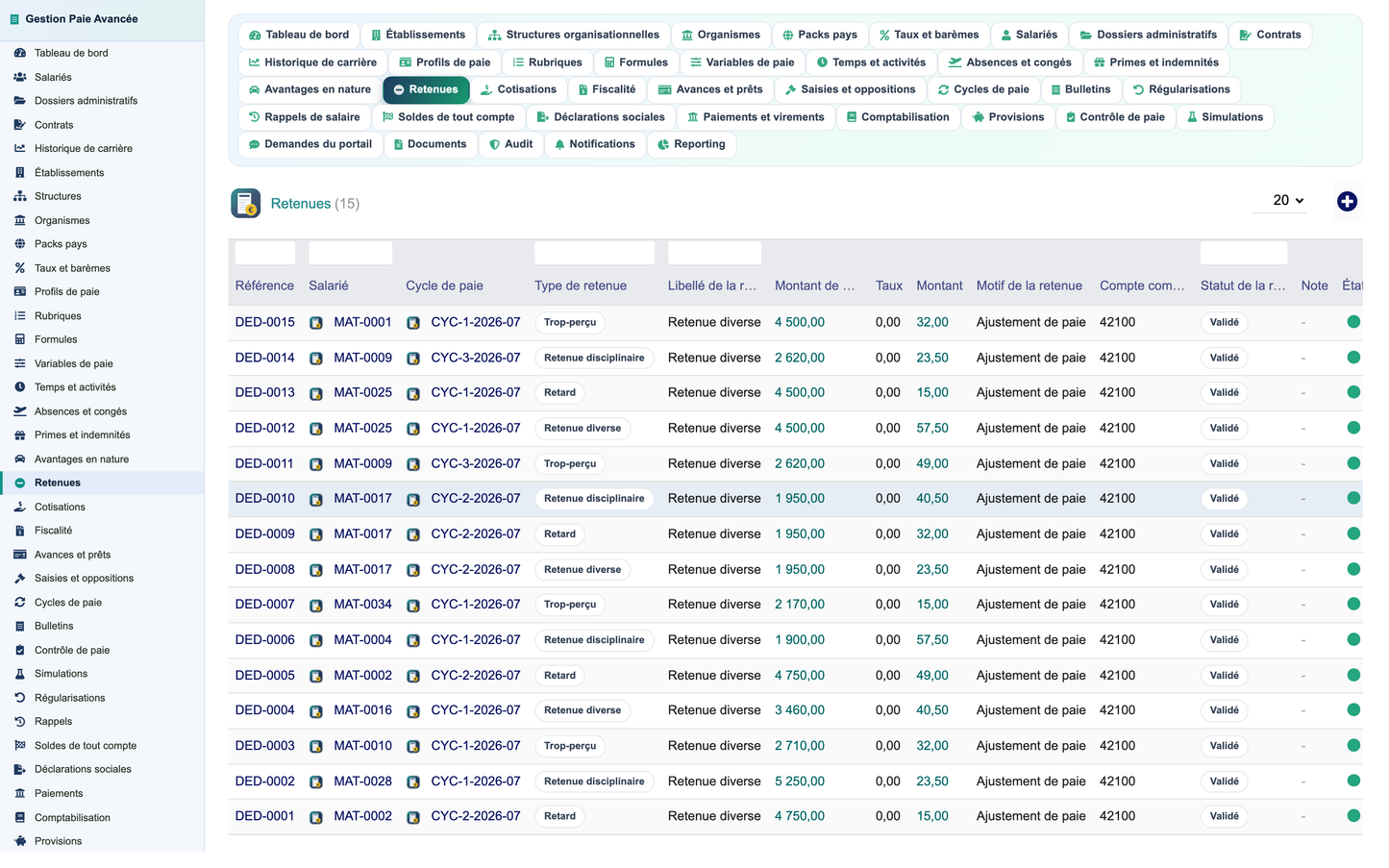
Task: Click the Paiements bank icon in sidebar
Action: 20,793
